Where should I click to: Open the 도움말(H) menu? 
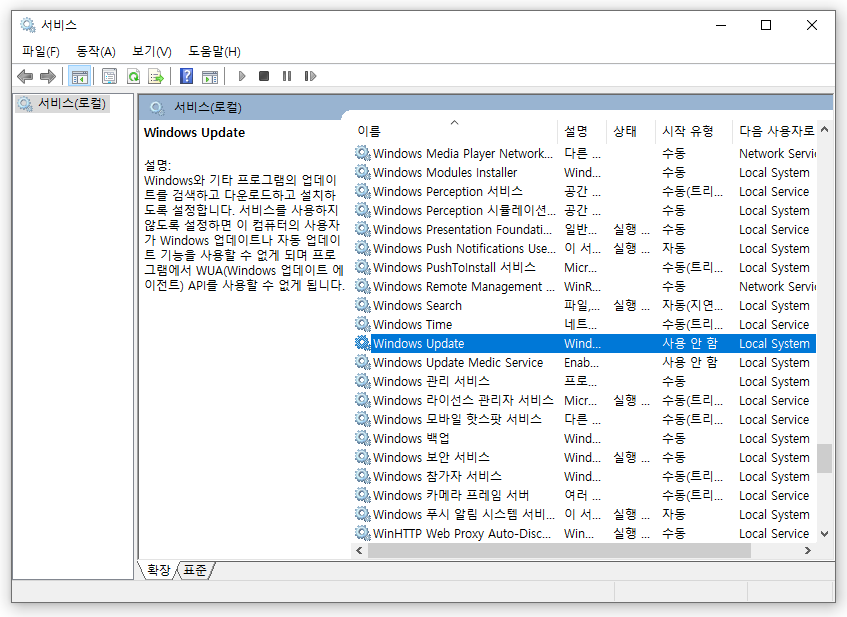click(214, 51)
